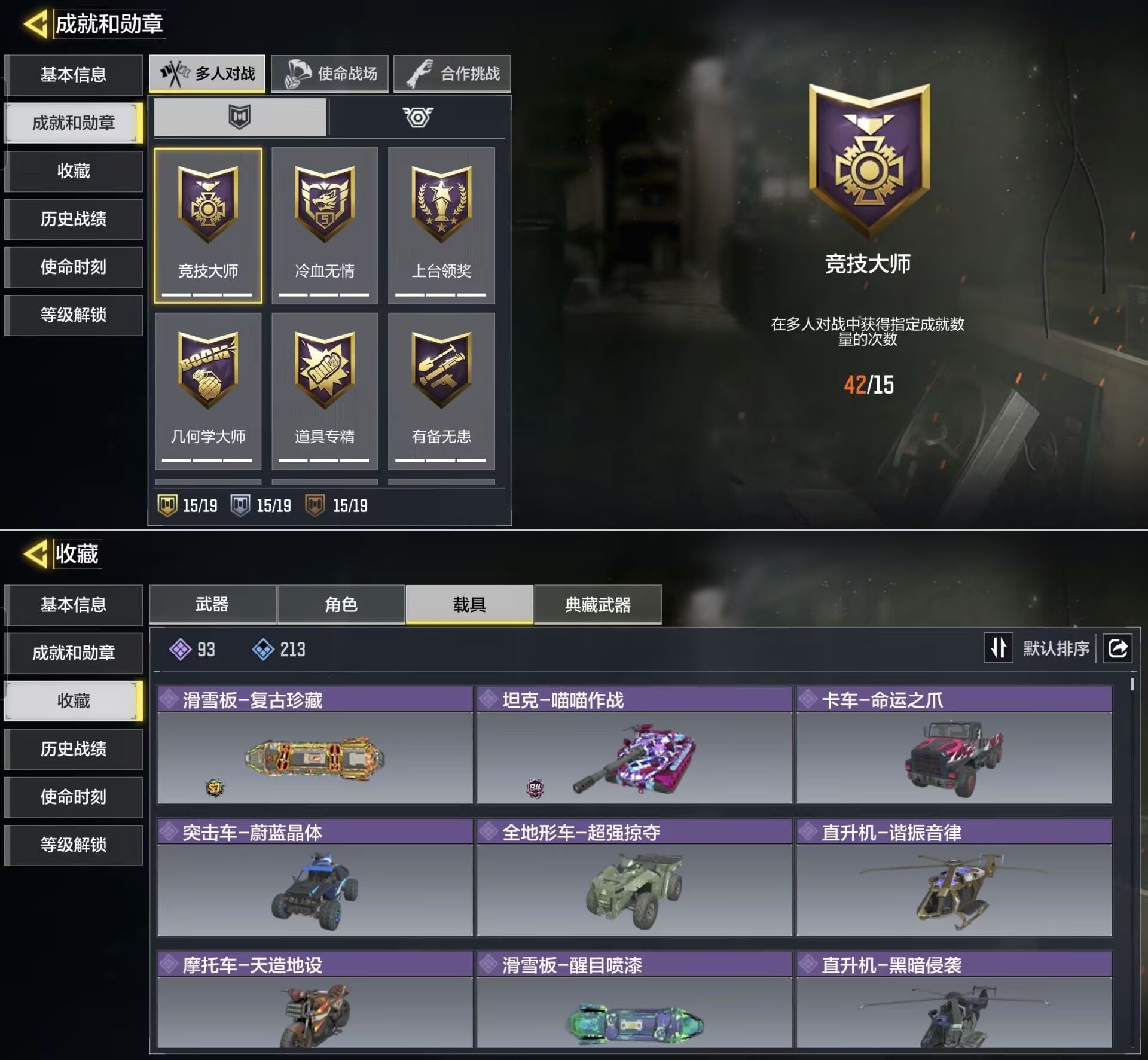This screenshot has width=1148, height=1060.
Task: Switch to the 使命战场 tab
Action: [x=330, y=74]
